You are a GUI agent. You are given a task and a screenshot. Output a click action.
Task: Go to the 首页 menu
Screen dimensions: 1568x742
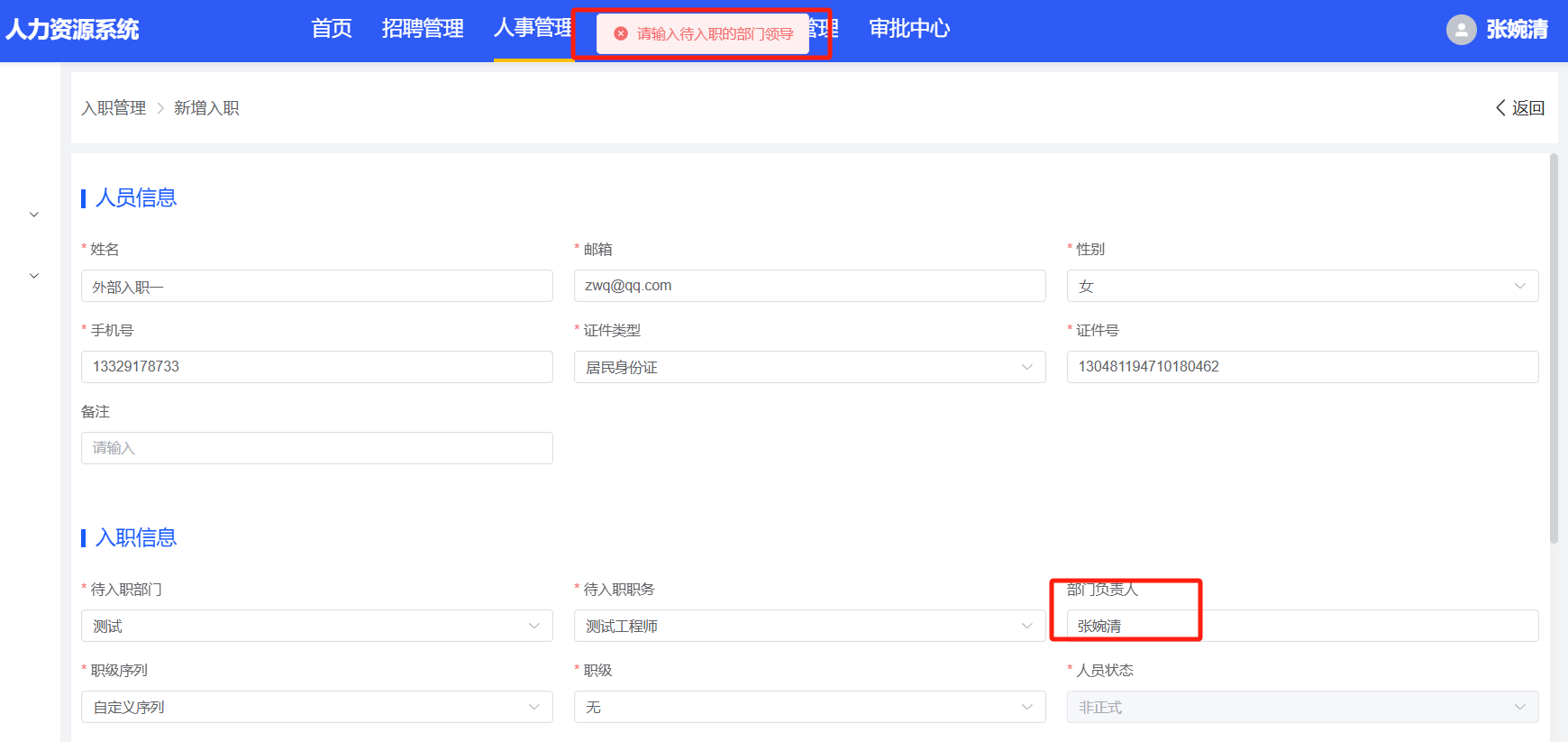coord(332,29)
